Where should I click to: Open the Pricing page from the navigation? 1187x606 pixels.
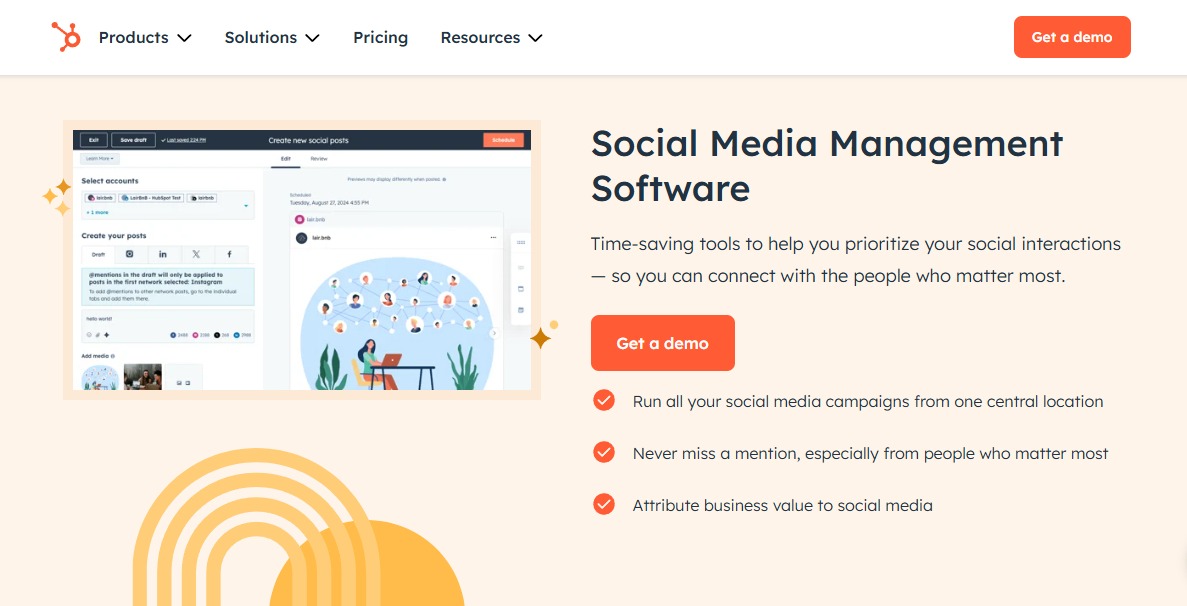point(380,37)
